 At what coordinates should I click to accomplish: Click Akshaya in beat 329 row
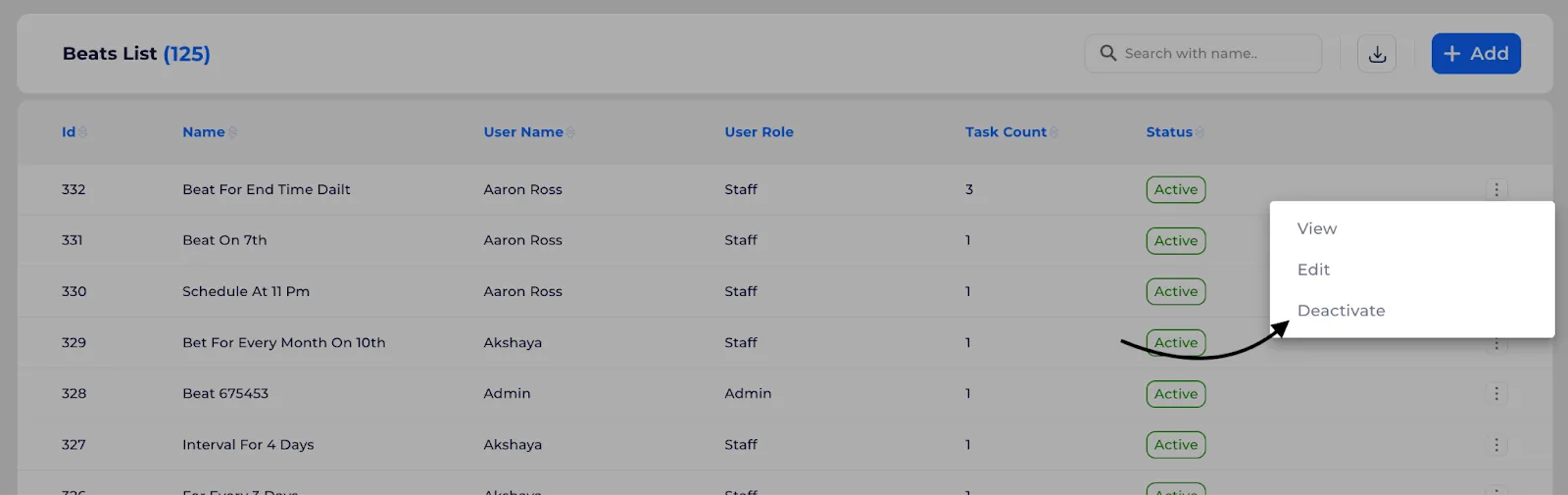tap(513, 343)
